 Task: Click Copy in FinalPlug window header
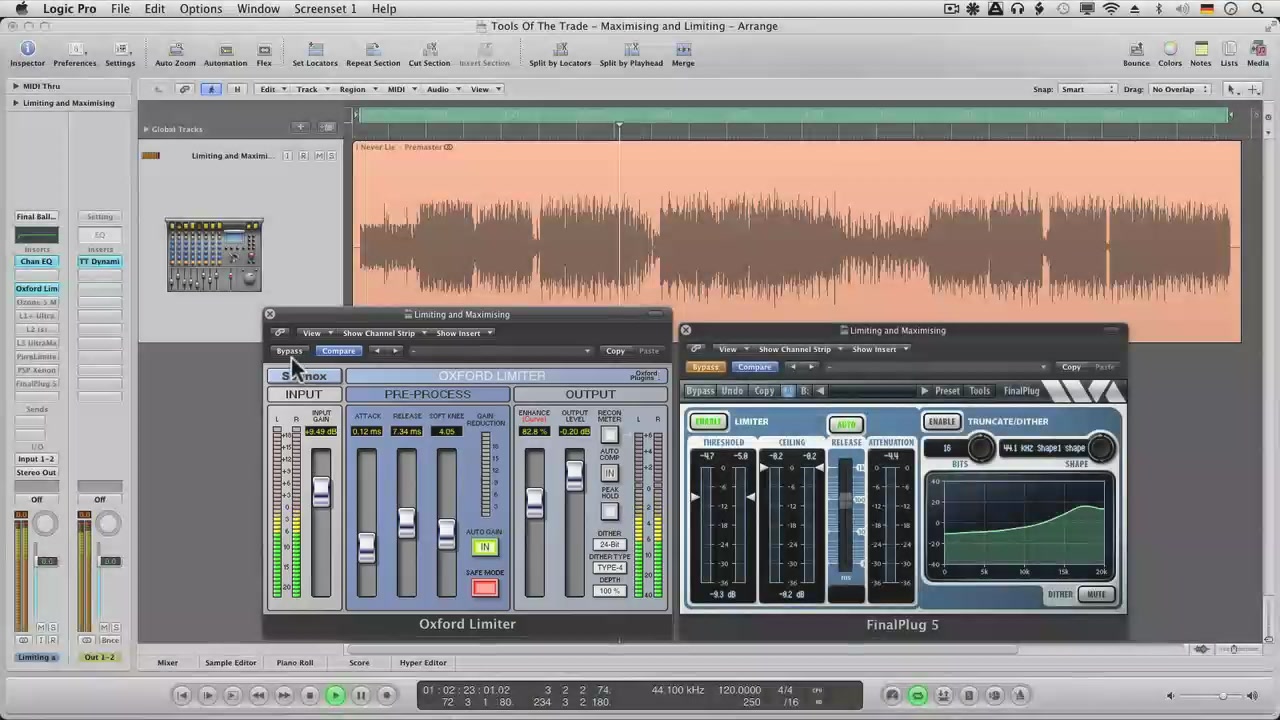[1071, 367]
